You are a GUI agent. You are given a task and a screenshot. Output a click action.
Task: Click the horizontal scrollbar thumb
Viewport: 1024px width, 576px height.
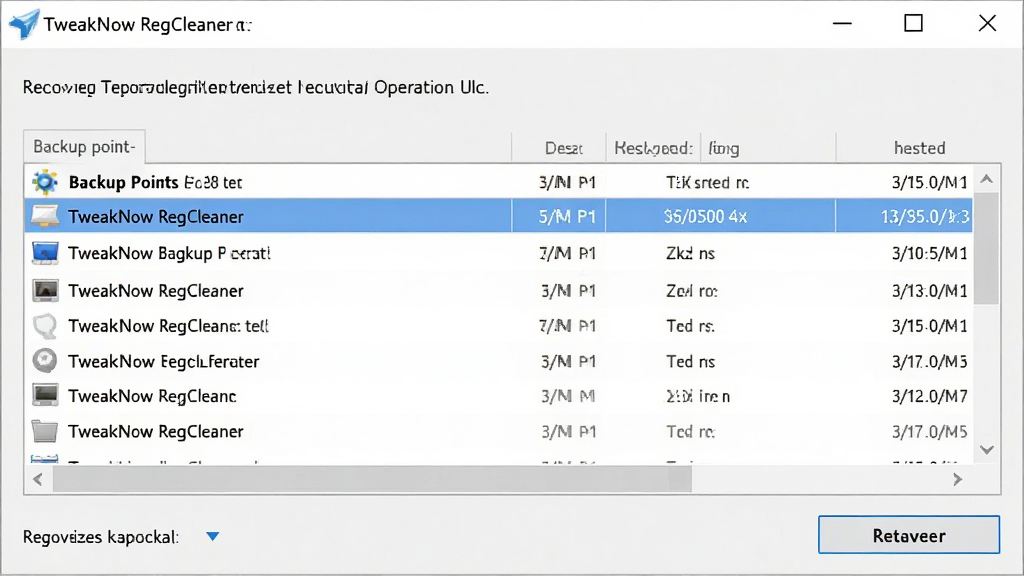pyautogui.click(x=372, y=479)
